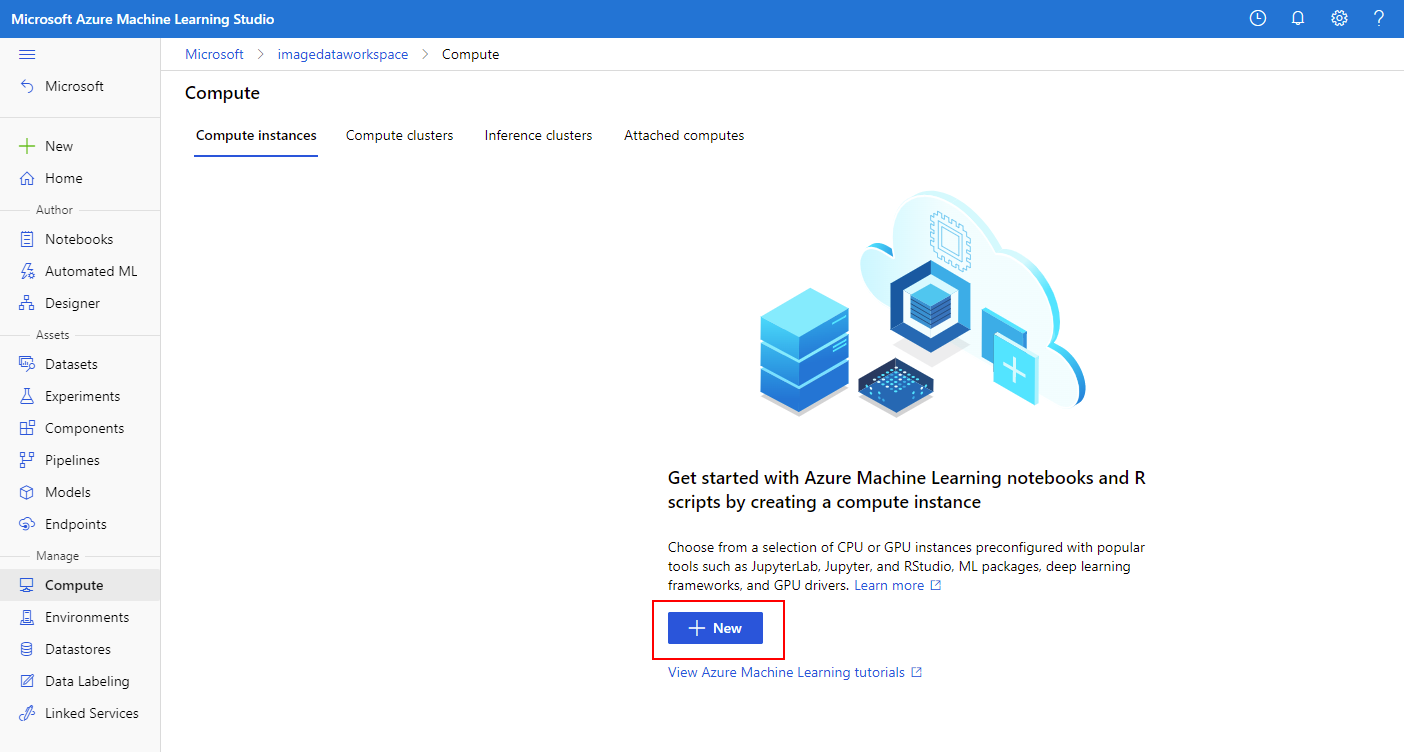Image resolution: width=1404 pixels, height=752 pixels.
Task: Click the Datasets icon in sidebar
Action: pyautogui.click(x=27, y=364)
